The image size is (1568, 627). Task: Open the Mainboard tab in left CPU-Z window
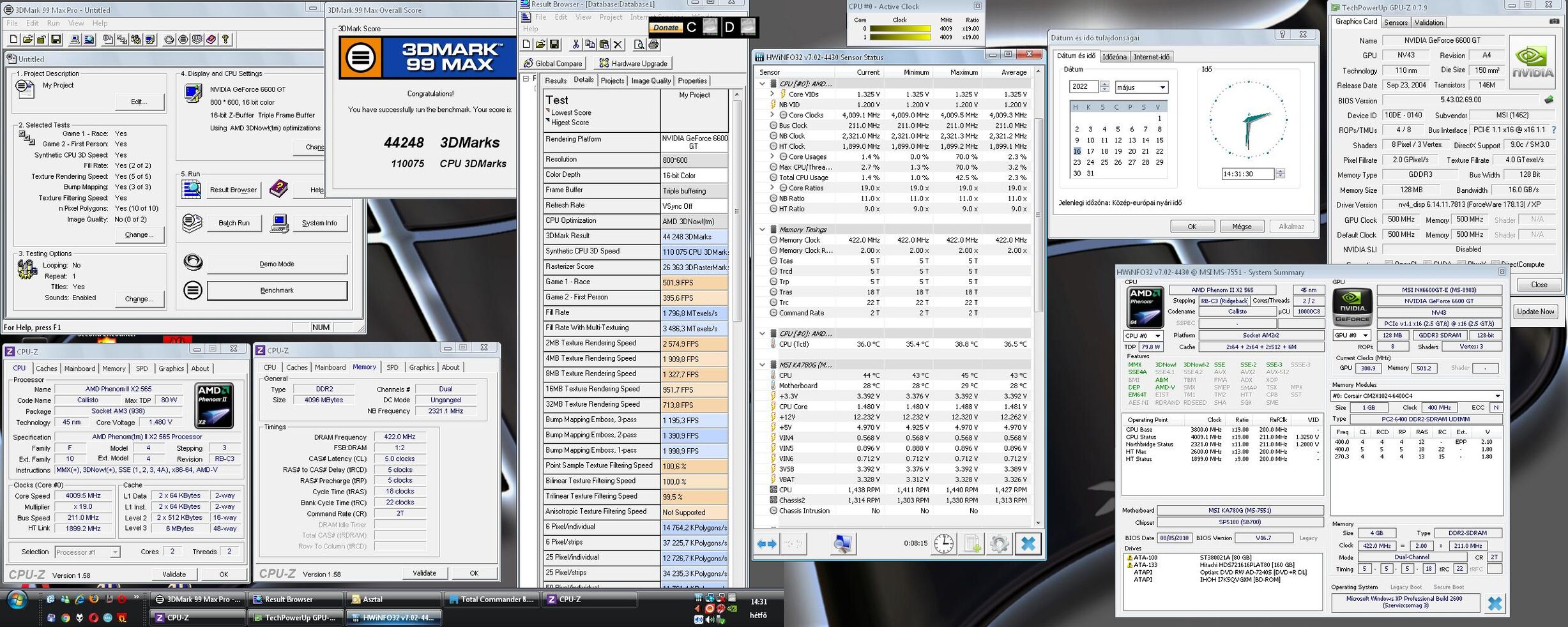tap(79, 368)
